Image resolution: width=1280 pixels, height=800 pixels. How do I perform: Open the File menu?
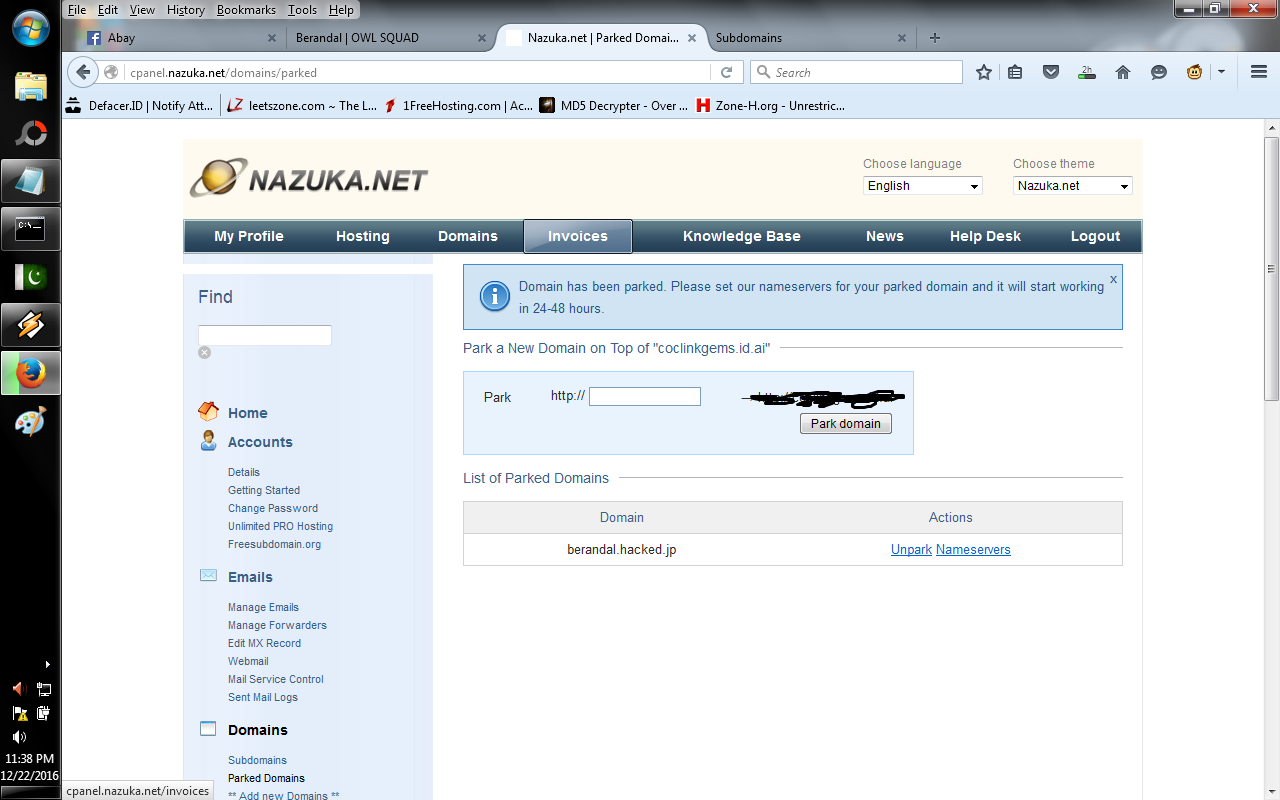coord(77,10)
